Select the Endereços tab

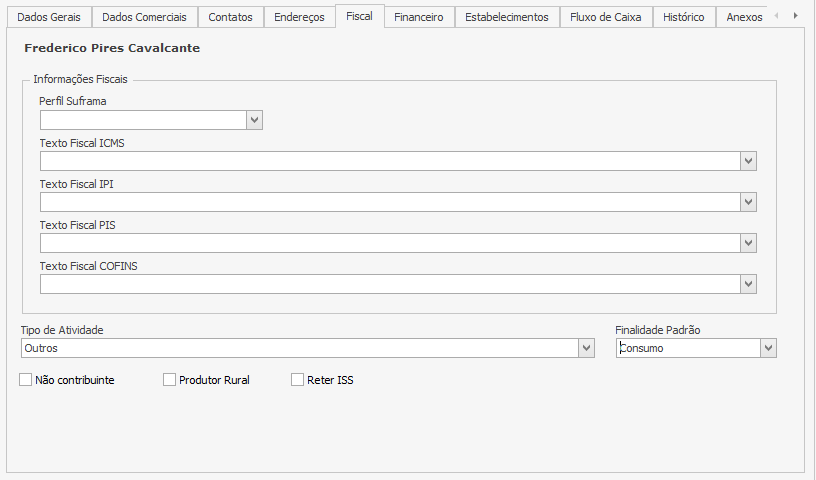coord(299,17)
